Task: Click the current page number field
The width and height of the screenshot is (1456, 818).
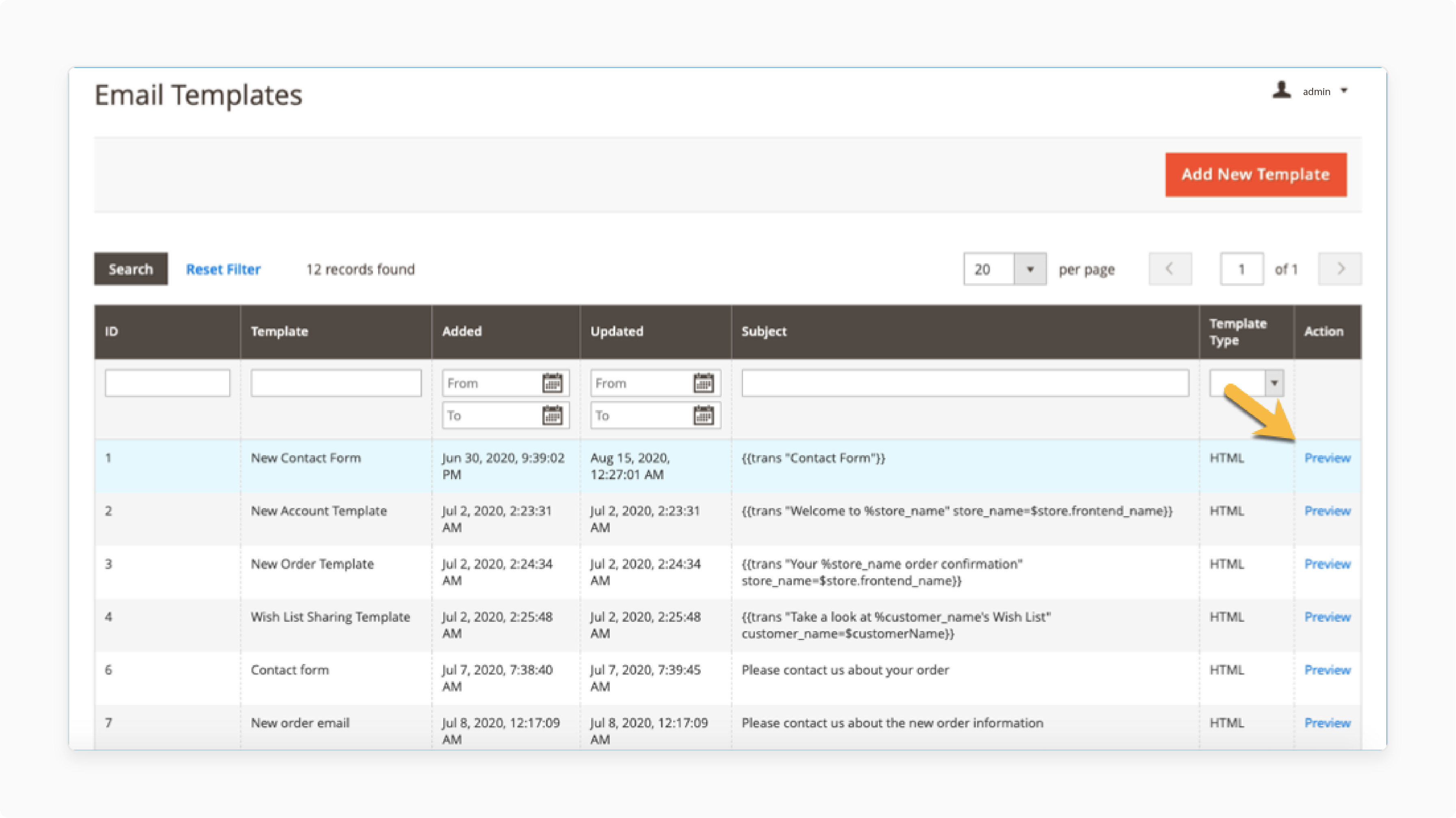Action: point(1242,269)
